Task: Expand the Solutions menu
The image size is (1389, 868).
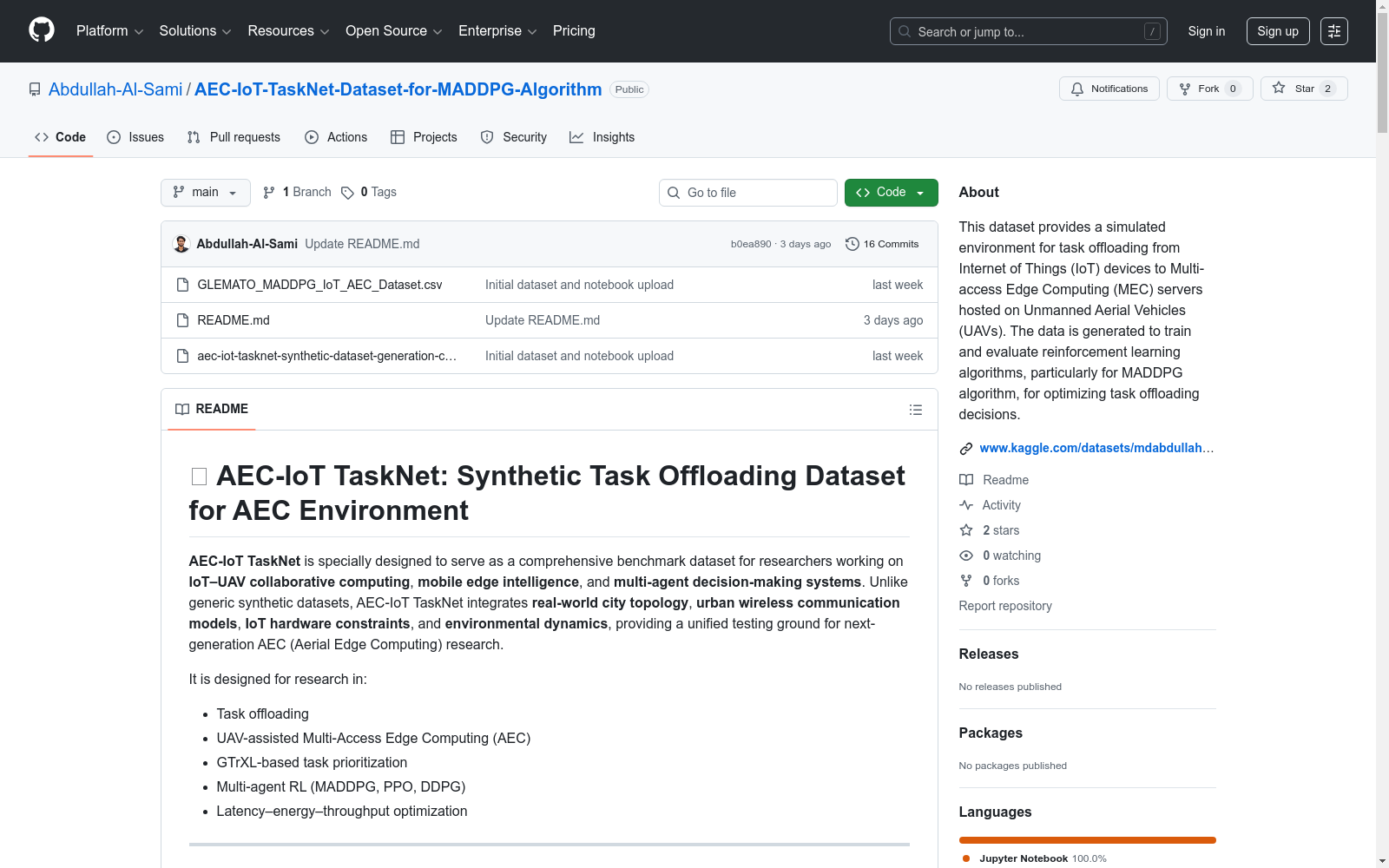Action: coord(195,31)
